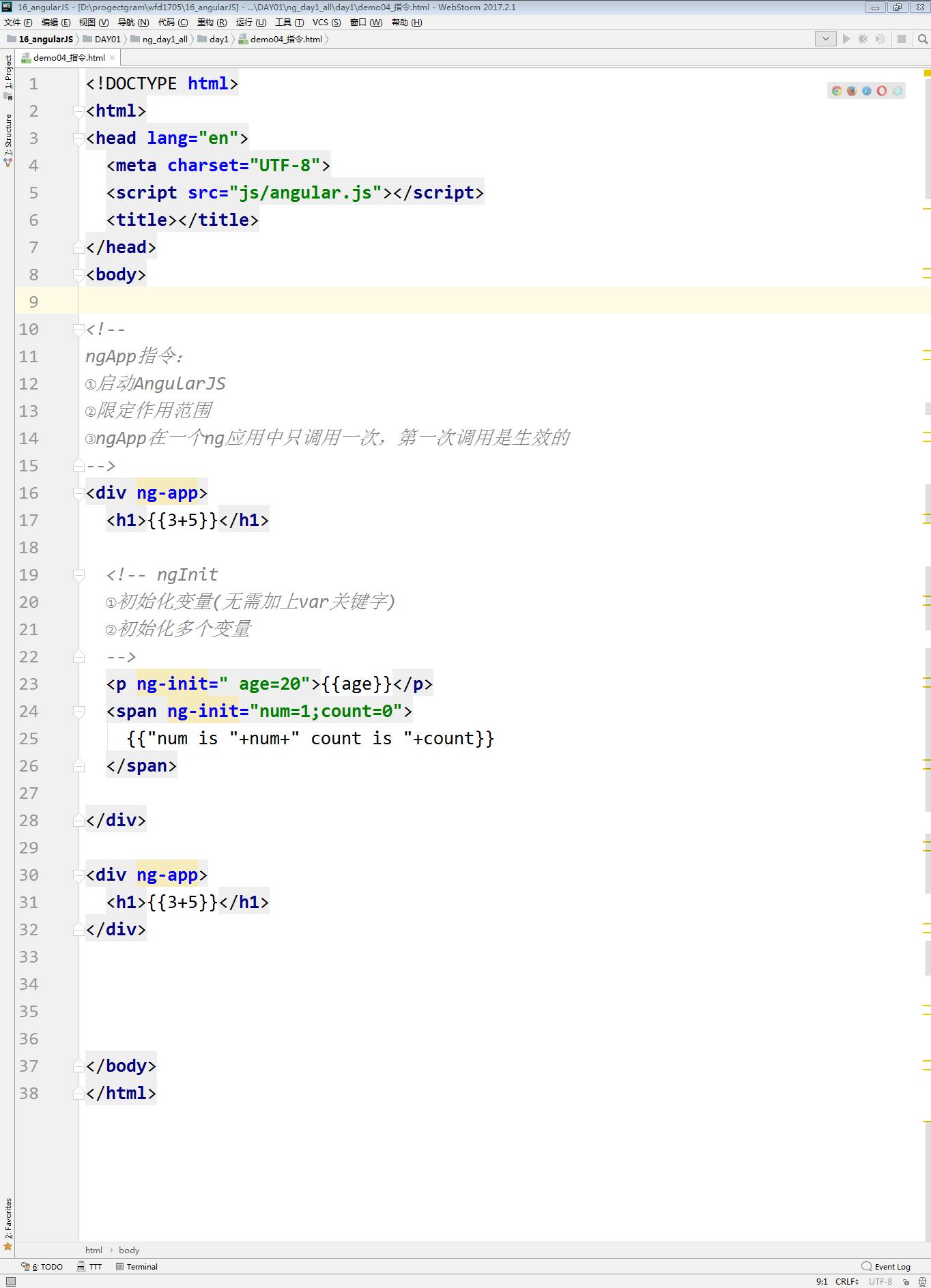Click day1 folder in navigation bar

coord(213,39)
